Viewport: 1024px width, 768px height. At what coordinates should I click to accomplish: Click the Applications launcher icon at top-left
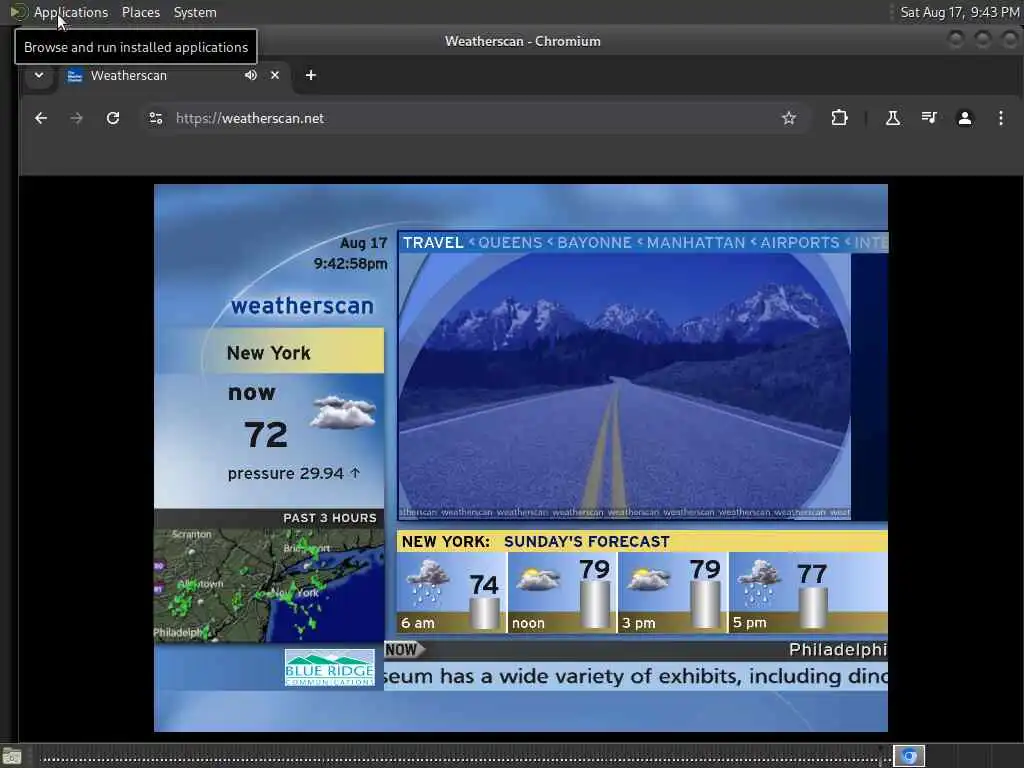pos(18,12)
